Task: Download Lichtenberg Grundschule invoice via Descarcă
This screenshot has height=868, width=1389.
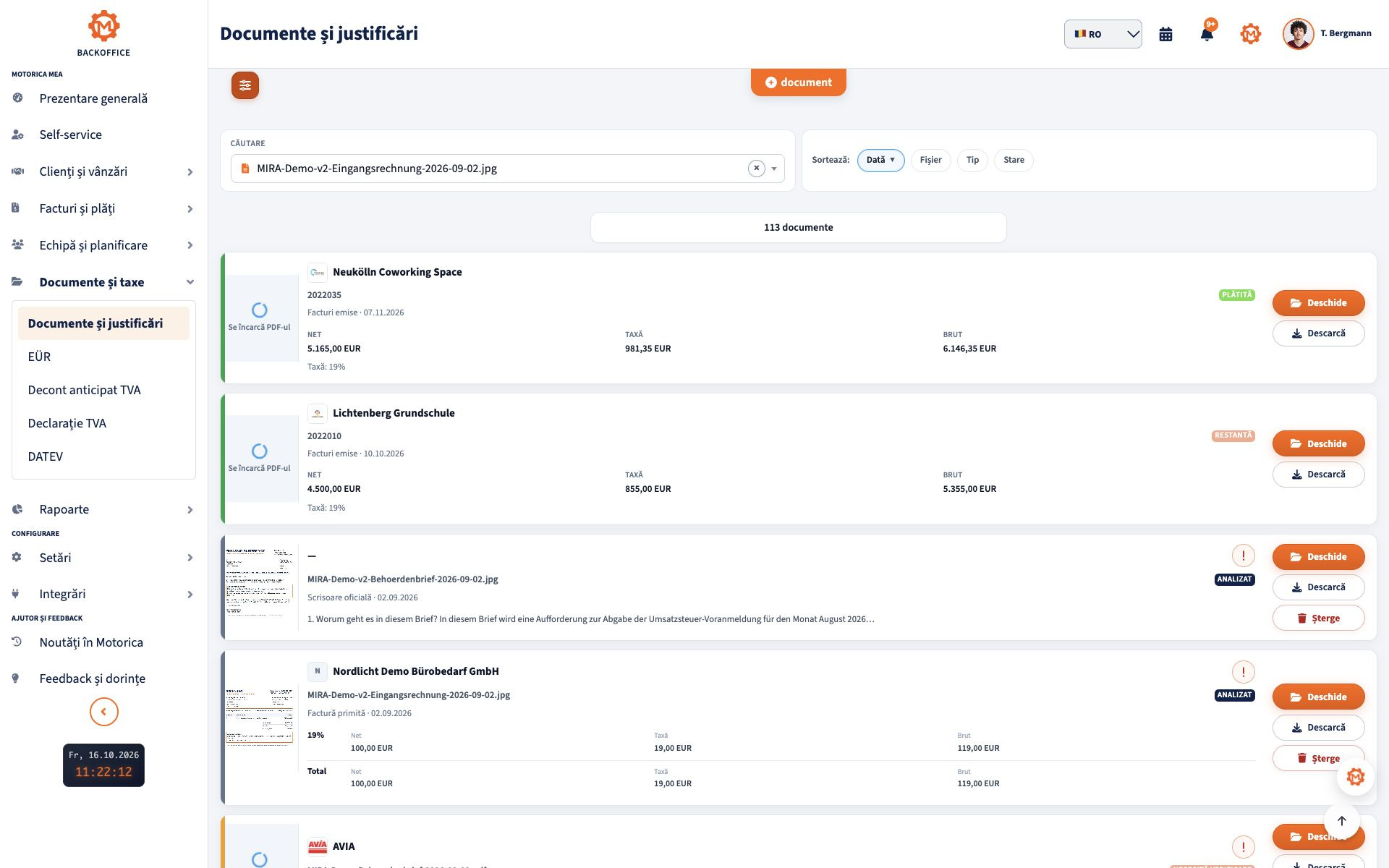Action: pyautogui.click(x=1318, y=475)
